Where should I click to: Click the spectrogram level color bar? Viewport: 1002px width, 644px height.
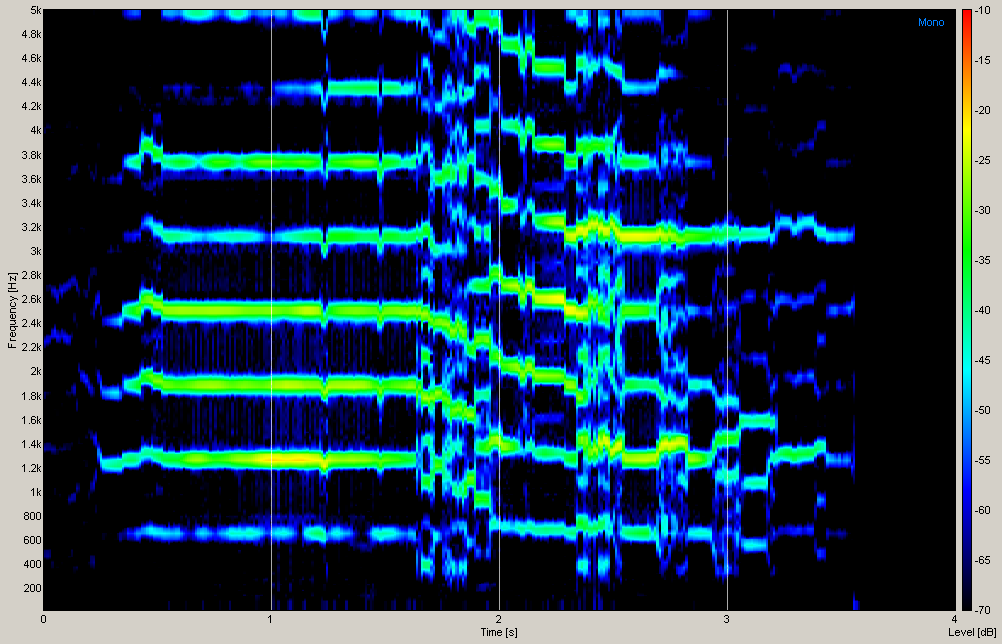point(967,310)
